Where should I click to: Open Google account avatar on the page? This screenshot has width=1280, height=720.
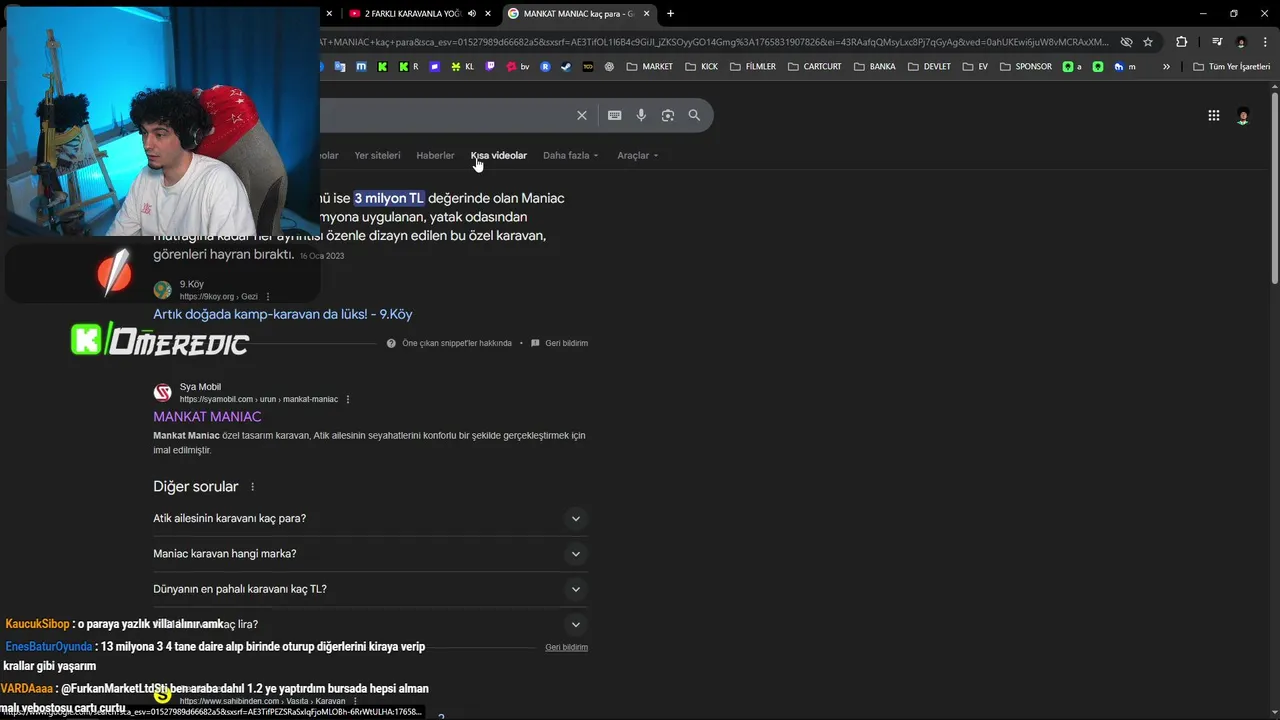click(1243, 116)
